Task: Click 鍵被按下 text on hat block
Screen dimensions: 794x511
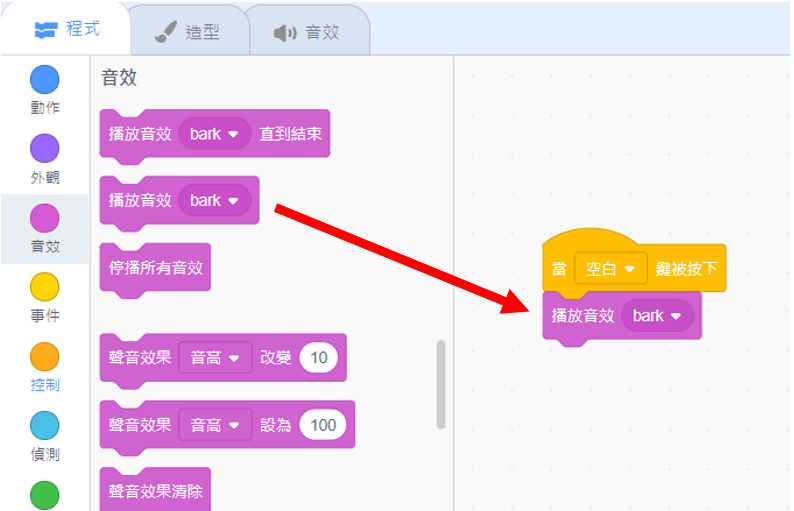Action: click(687, 268)
